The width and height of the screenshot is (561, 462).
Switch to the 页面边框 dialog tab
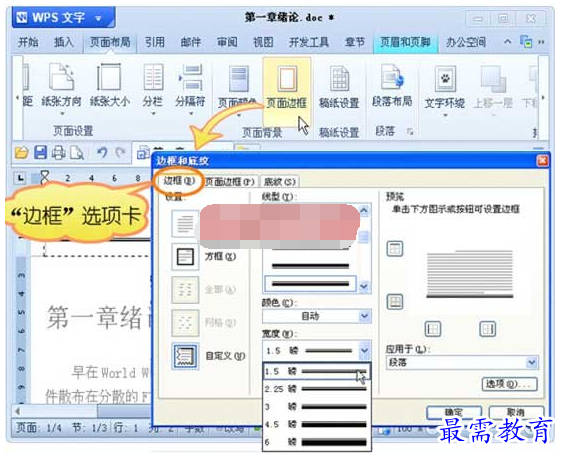pyautogui.click(x=230, y=182)
